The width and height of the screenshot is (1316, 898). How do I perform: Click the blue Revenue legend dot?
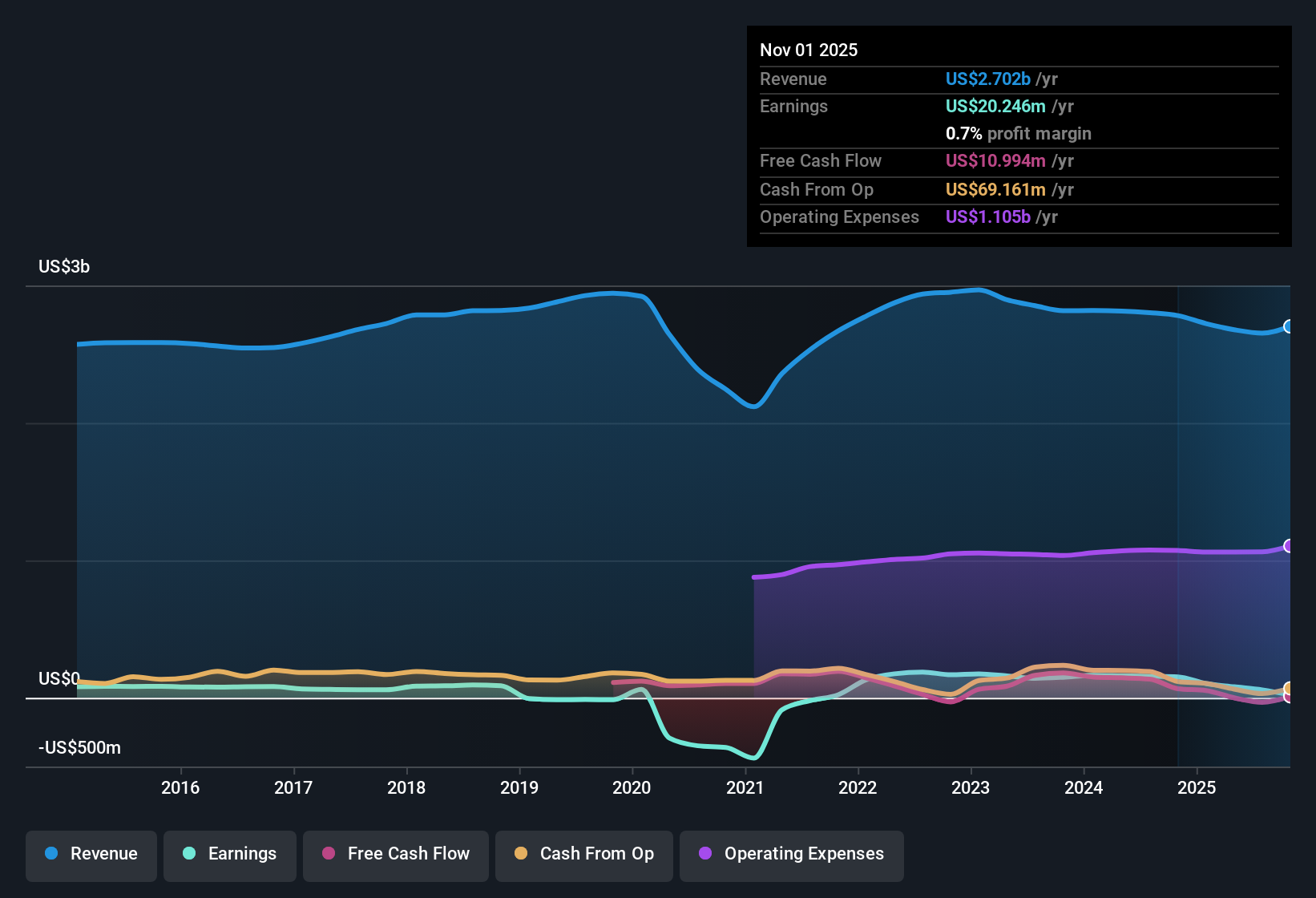[x=51, y=854]
